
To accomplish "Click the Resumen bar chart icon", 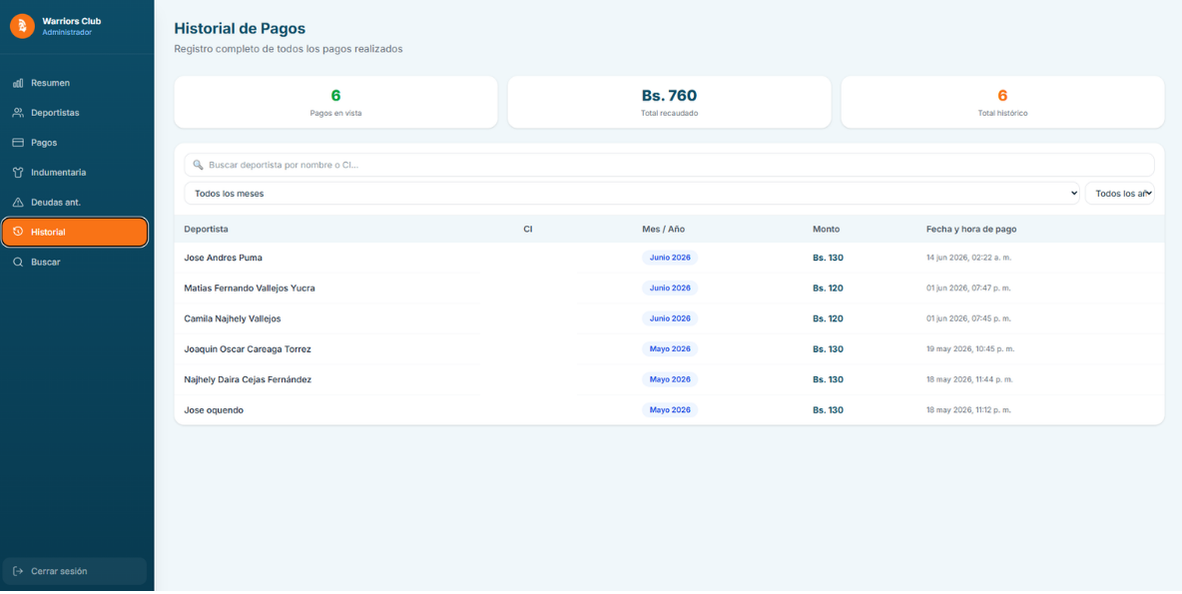I will point(18,83).
